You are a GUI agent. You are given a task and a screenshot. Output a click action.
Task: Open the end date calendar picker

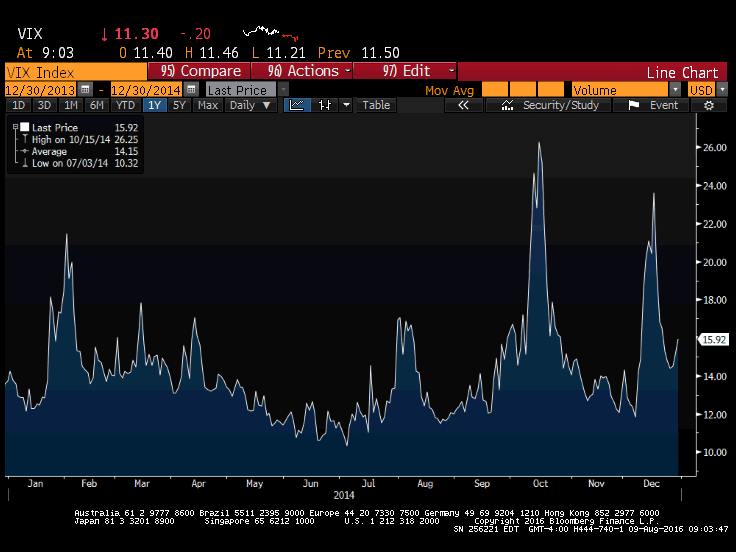point(189,90)
